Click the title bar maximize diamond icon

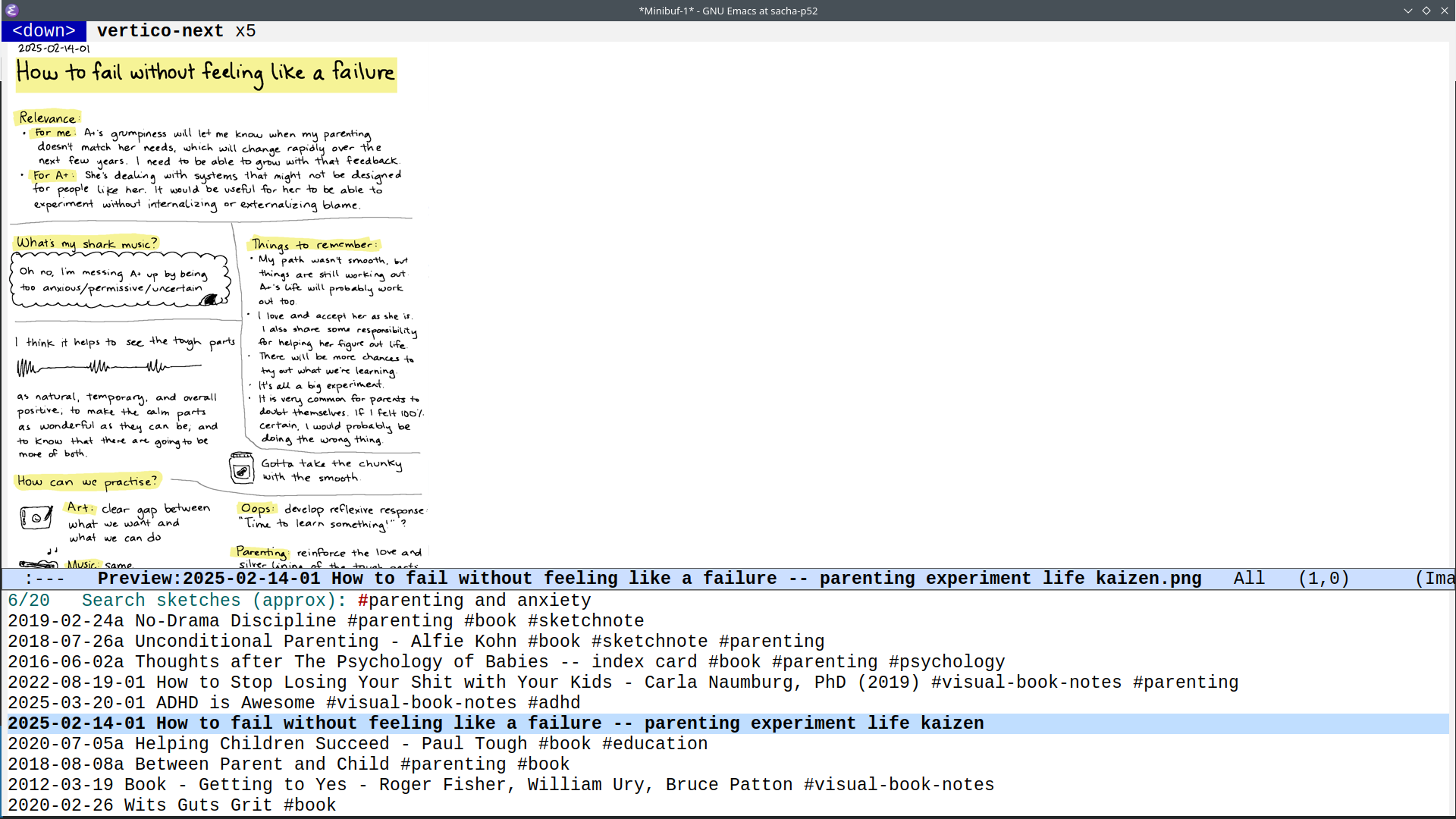1426,11
